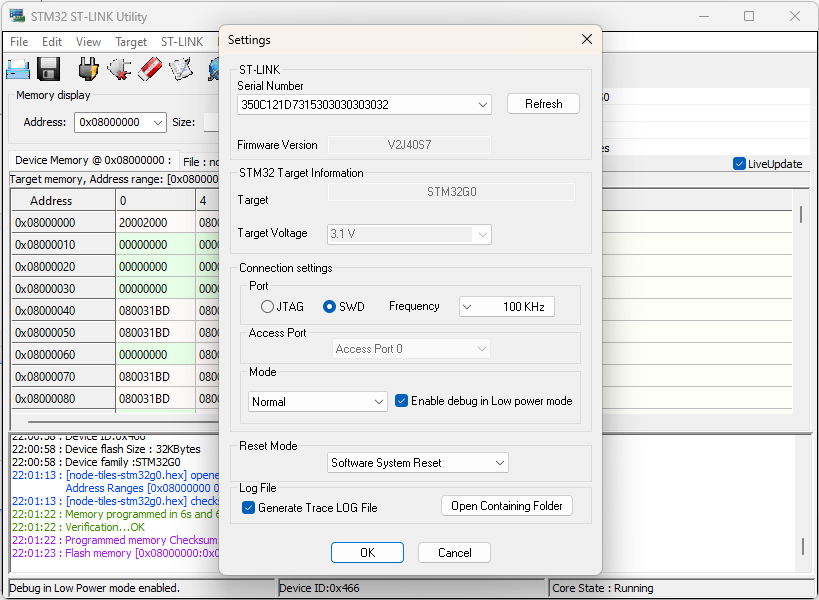Toggle the Generate Trace LOG File checkbox
The width and height of the screenshot is (819, 600).
coord(249,508)
